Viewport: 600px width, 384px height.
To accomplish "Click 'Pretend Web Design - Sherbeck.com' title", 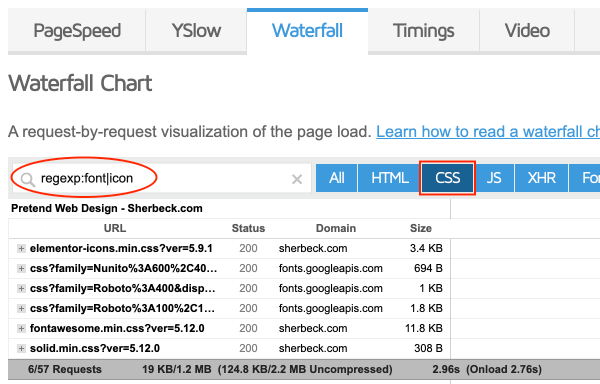I will [107, 208].
